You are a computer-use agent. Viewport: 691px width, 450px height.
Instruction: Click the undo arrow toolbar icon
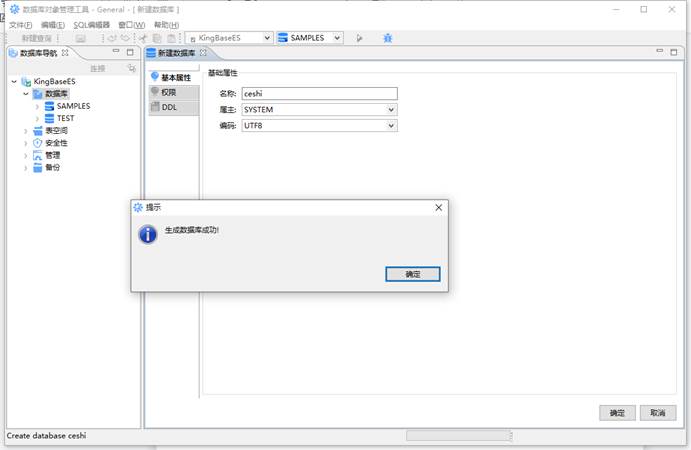point(112,38)
